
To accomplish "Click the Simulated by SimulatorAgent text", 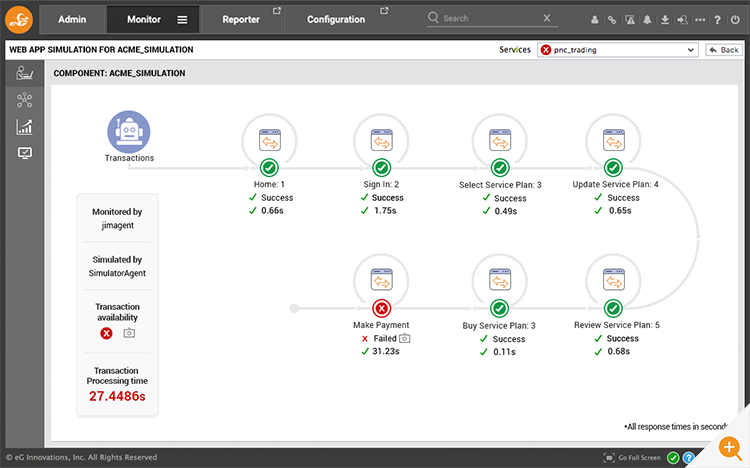I will [x=117, y=266].
